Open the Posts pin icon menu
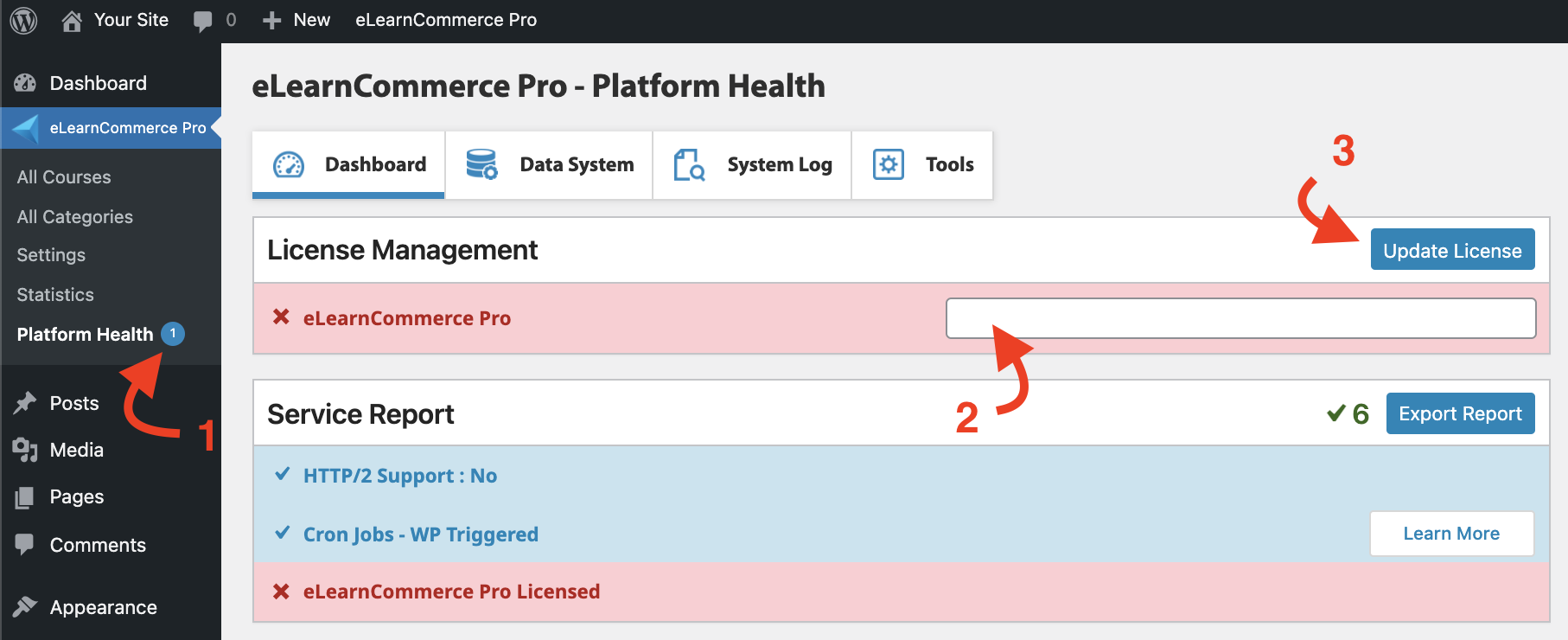1568x640 pixels. (25, 403)
